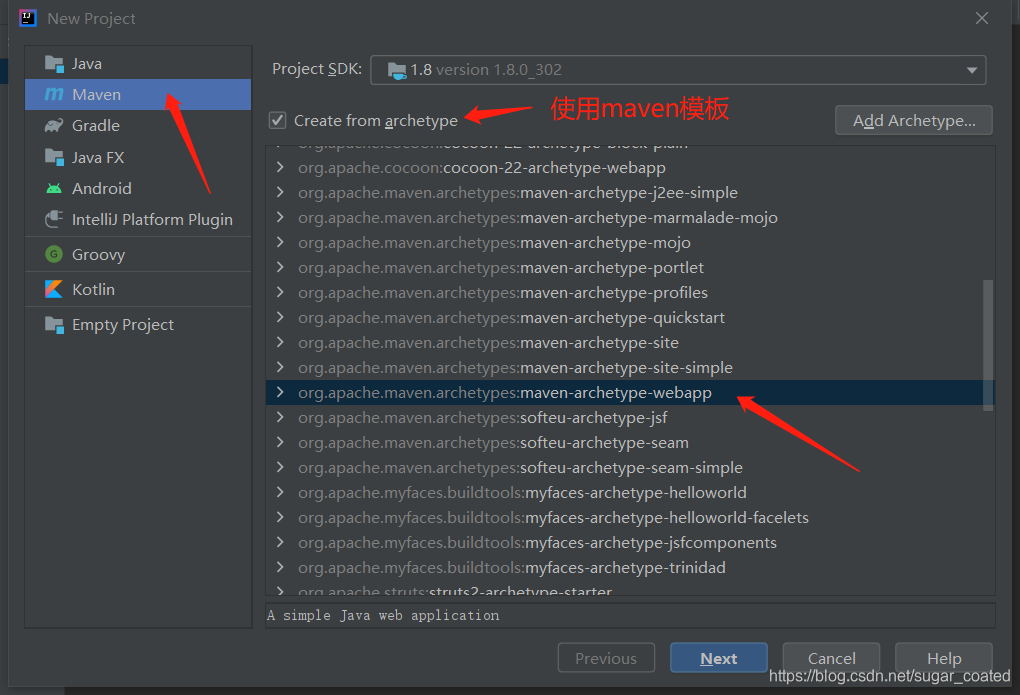Image resolution: width=1020 pixels, height=695 pixels.
Task: Select Gradle project type
Action: (138, 126)
